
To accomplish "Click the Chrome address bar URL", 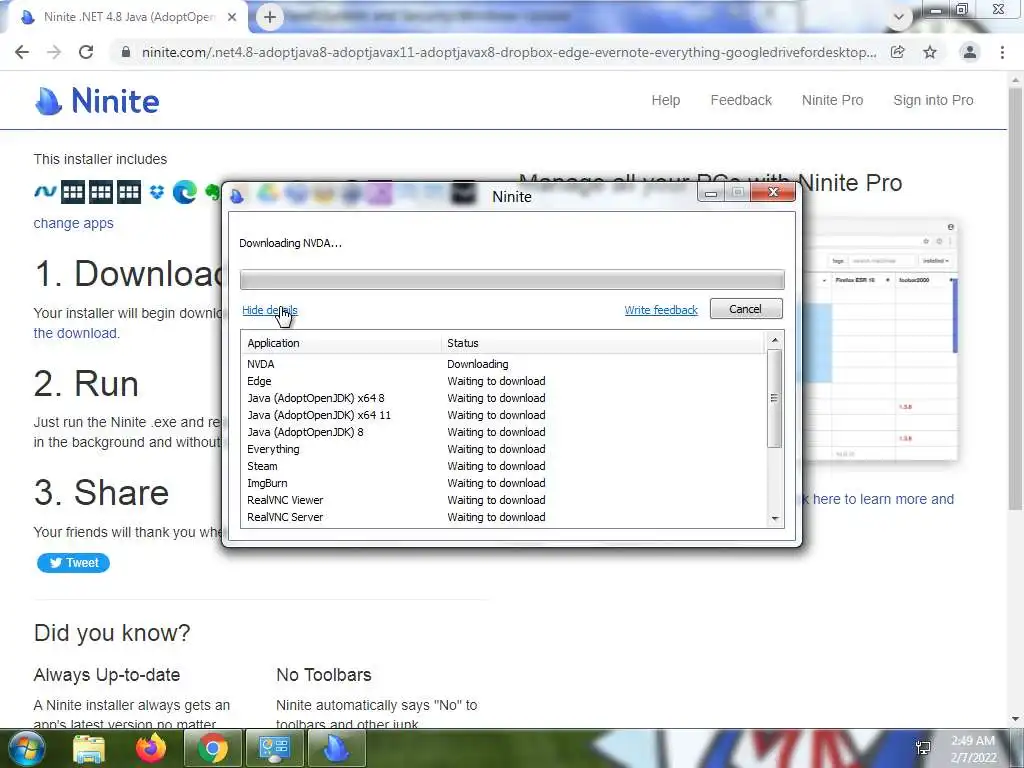I will click(x=509, y=52).
